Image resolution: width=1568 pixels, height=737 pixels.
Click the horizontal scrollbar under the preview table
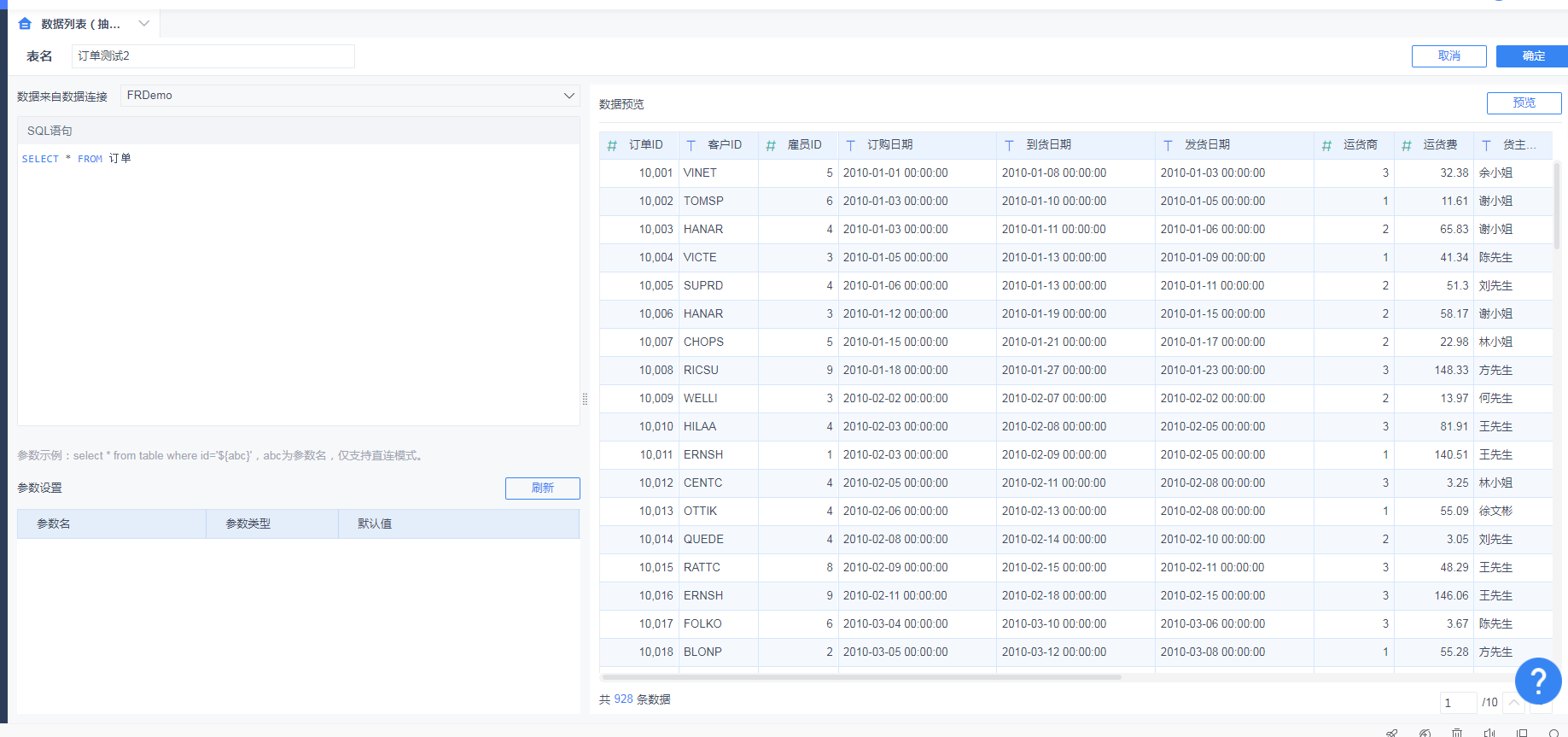click(860, 677)
